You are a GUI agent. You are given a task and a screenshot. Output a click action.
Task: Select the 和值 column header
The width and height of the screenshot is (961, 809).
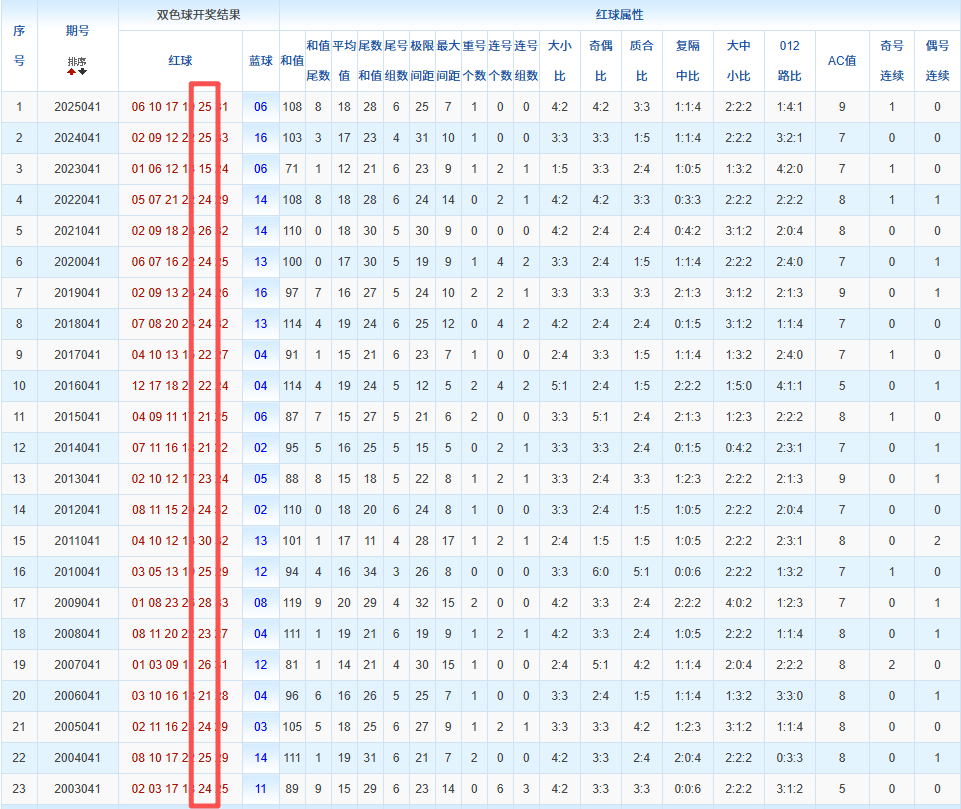(292, 60)
